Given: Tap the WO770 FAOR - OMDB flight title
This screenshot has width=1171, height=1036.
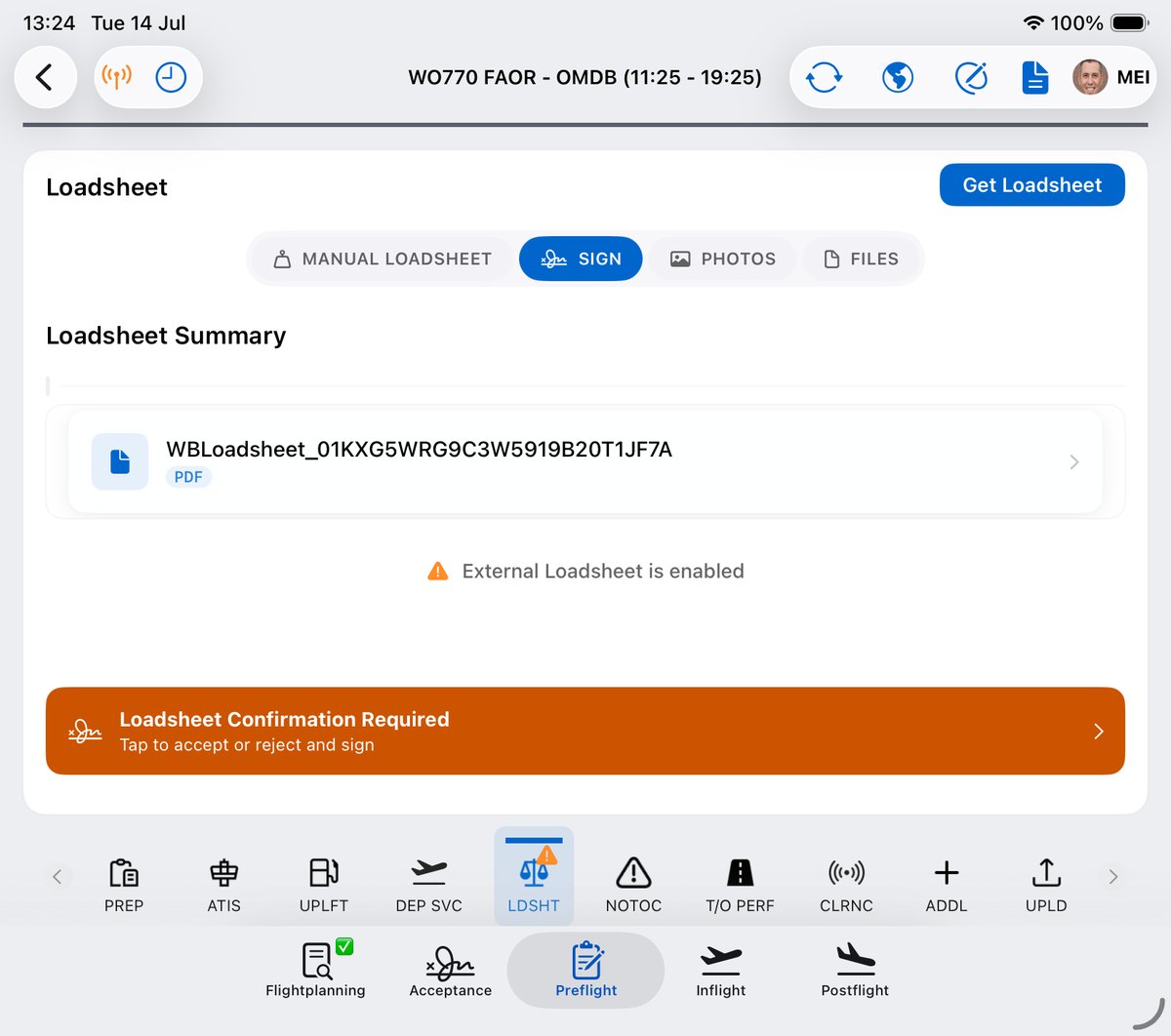Looking at the screenshot, I should (585, 77).
